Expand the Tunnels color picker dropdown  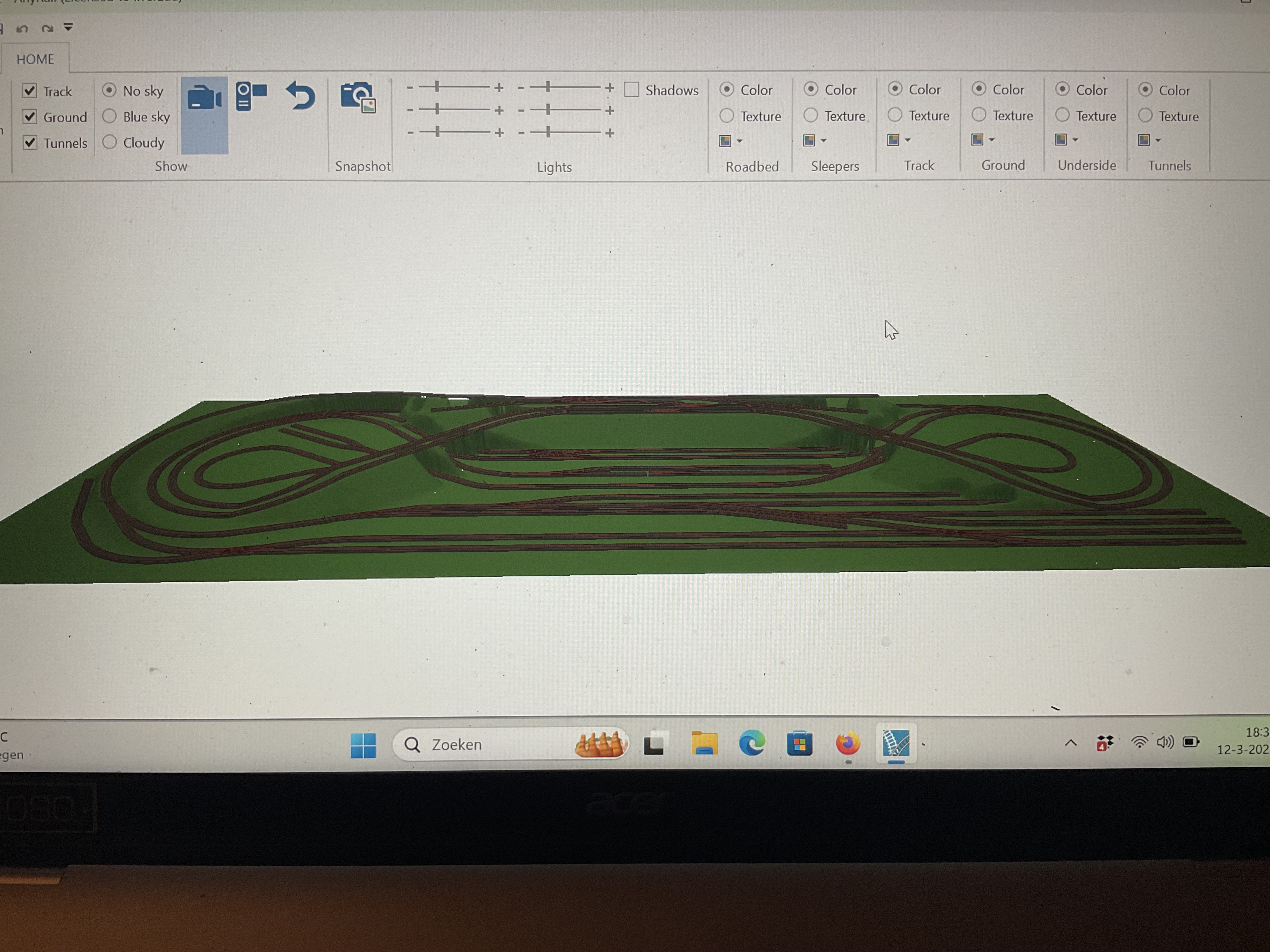coord(1158,140)
